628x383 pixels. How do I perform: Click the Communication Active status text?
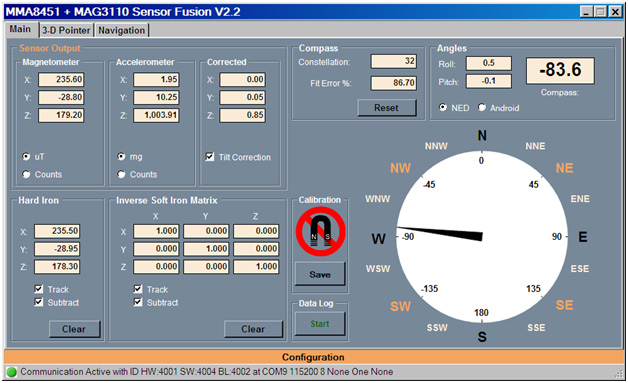[207, 372]
